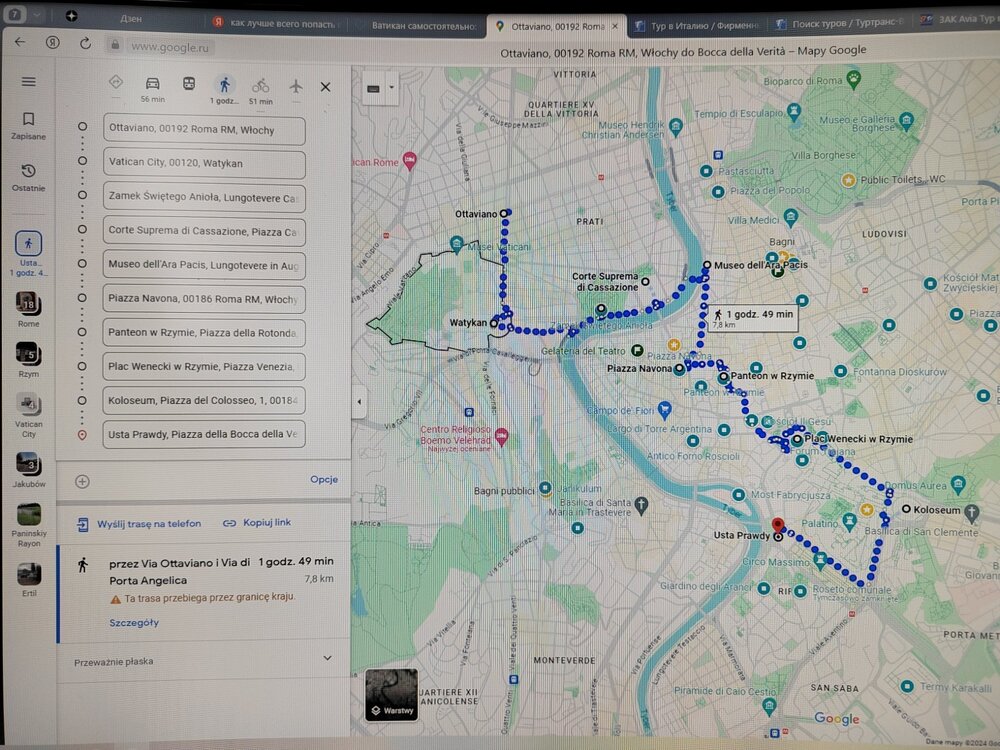Switch to the 'как лучше всего попасть' tab
This screenshot has height=750, width=1000.
point(274,24)
